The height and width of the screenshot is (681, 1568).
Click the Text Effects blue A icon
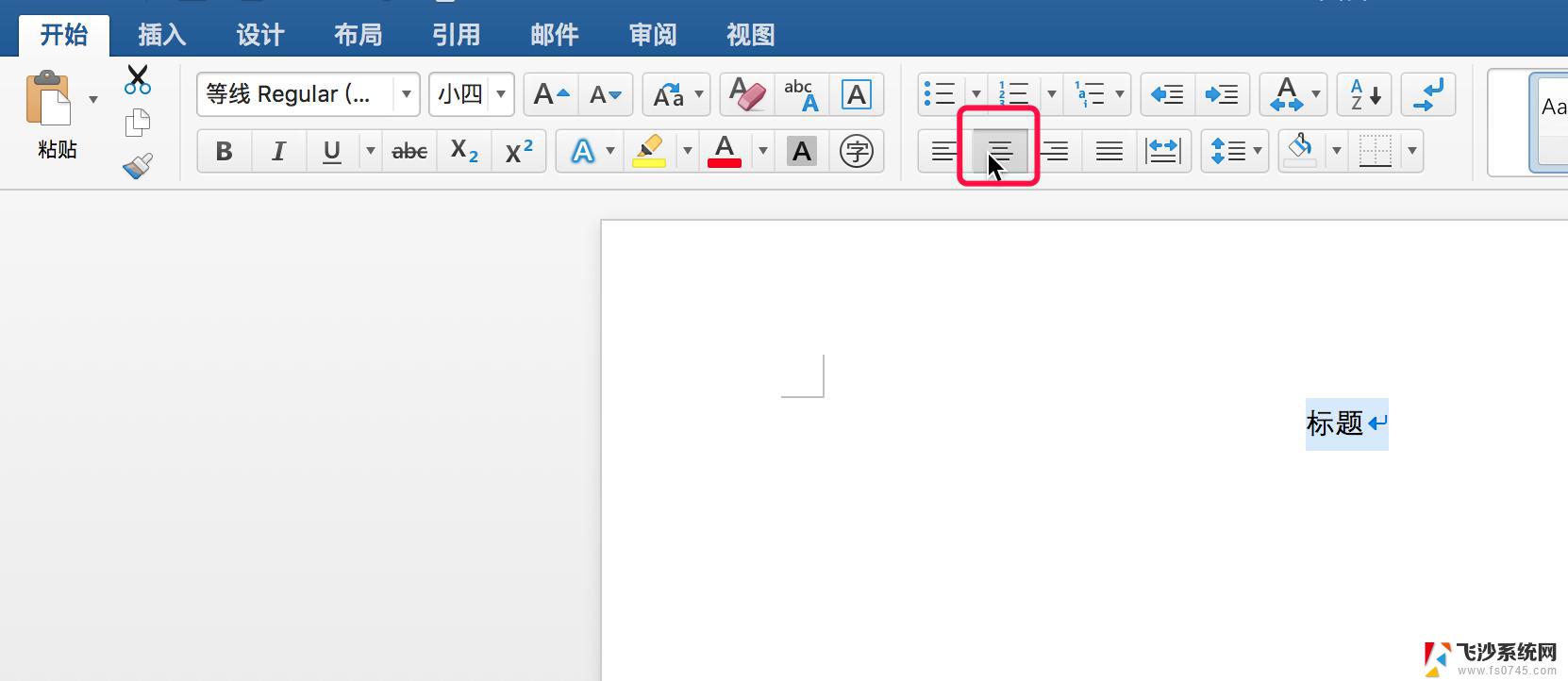[x=583, y=151]
